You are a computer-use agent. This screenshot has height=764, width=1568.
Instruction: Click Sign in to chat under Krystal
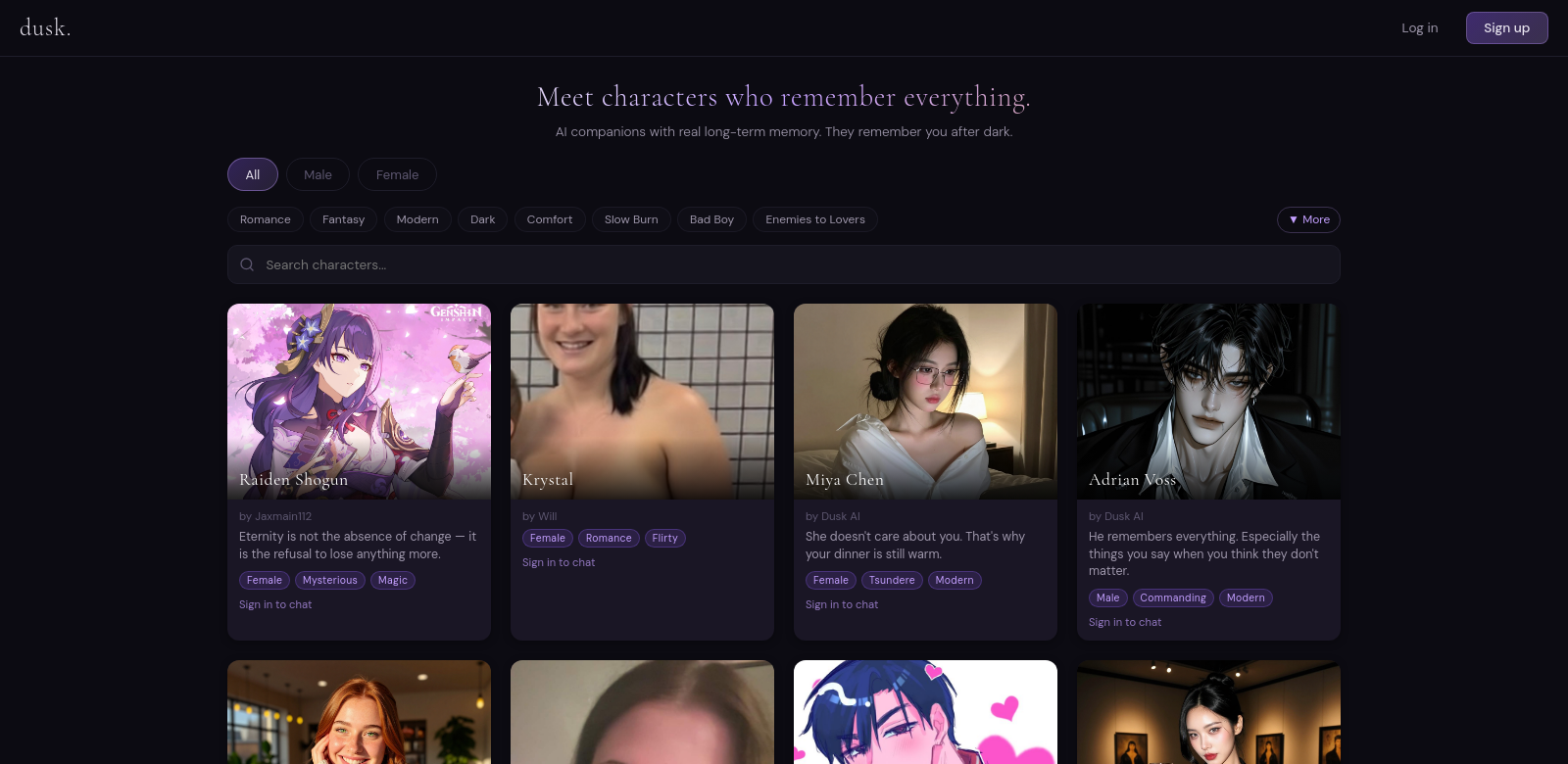559,562
